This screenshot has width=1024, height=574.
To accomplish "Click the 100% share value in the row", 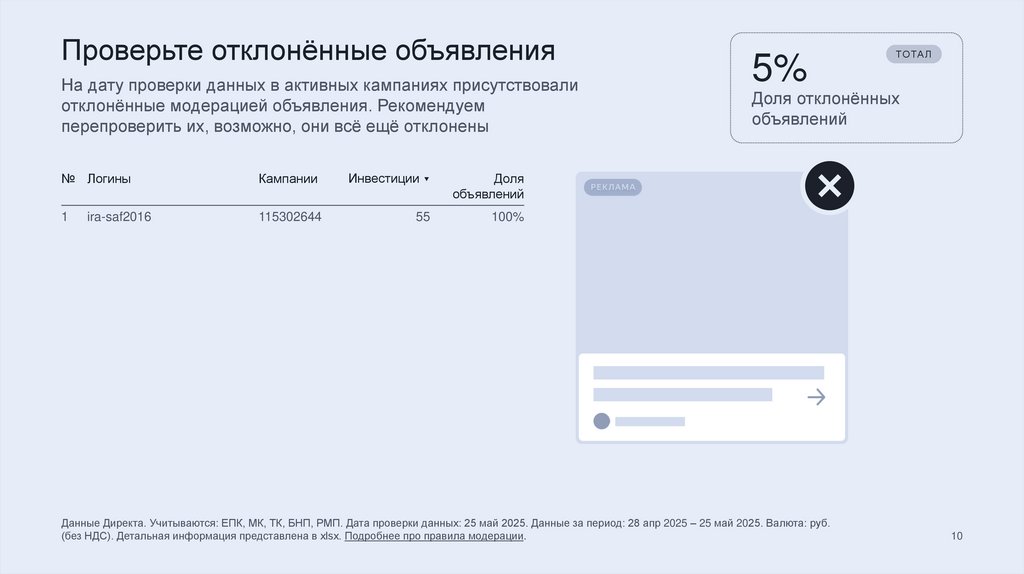I will (x=507, y=216).
